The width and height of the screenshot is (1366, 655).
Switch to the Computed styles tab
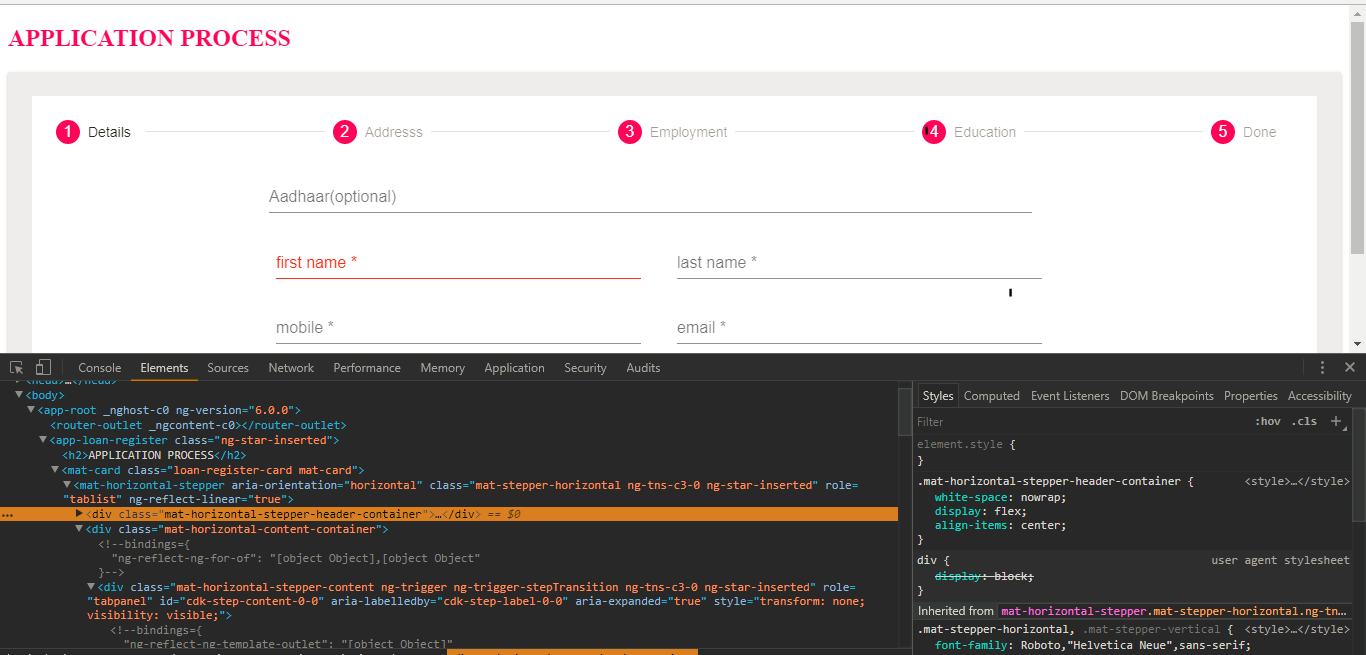coord(991,396)
